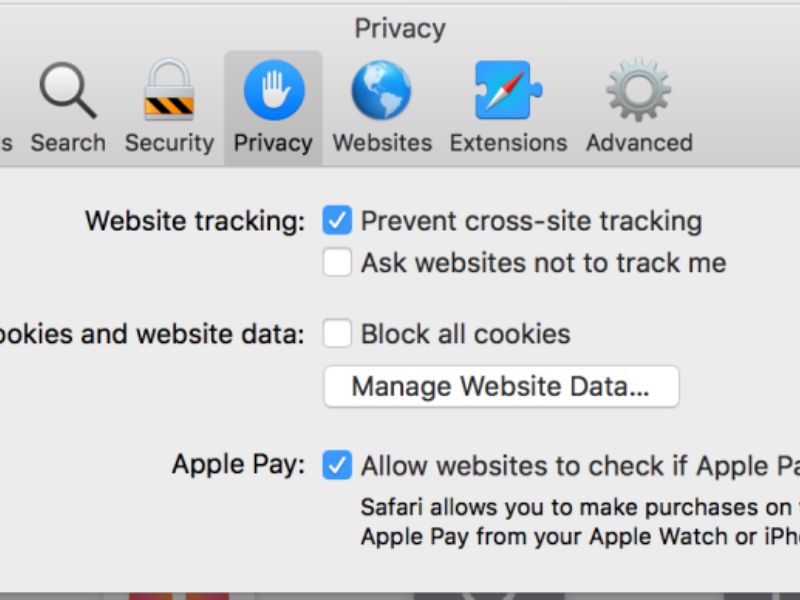Viewport: 800px width, 600px height.
Task: Uncheck Allow websites to check Apple Pay
Action: coord(337,465)
